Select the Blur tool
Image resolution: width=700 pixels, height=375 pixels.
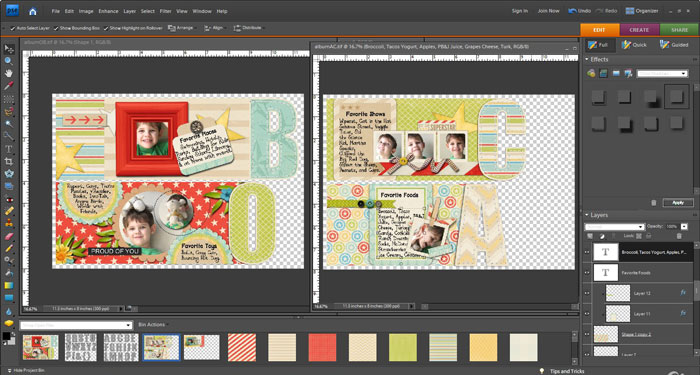pos(8,311)
